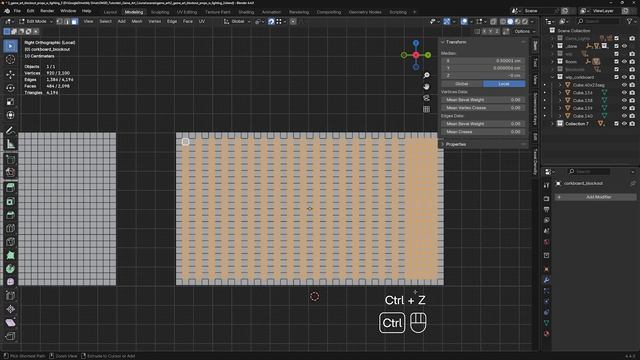
Task: Open the Mesh menu
Action: tap(136, 21)
